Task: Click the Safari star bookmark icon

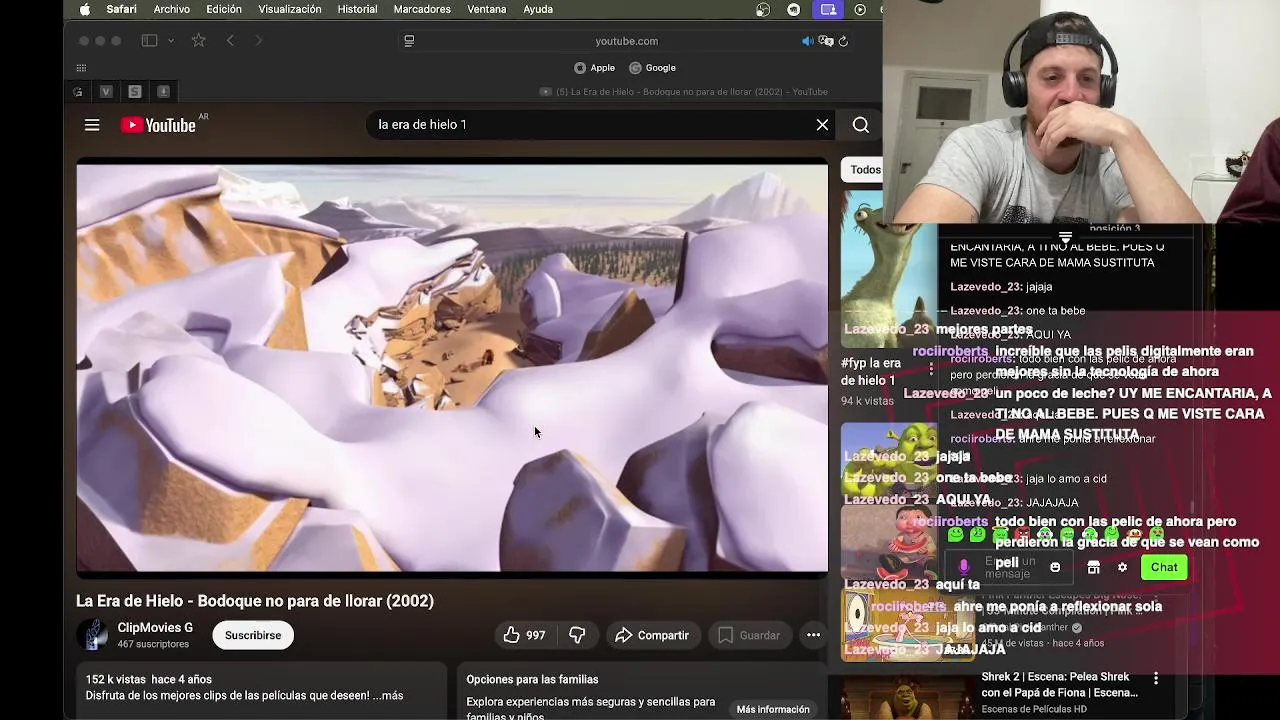Action: pyautogui.click(x=199, y=41)
